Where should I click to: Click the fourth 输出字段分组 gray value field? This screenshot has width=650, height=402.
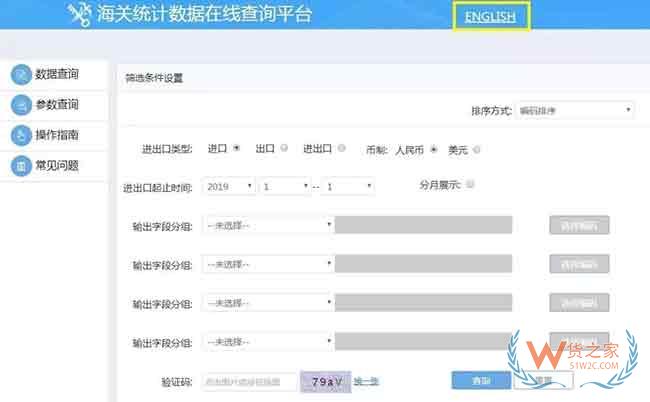click(423, 341)
